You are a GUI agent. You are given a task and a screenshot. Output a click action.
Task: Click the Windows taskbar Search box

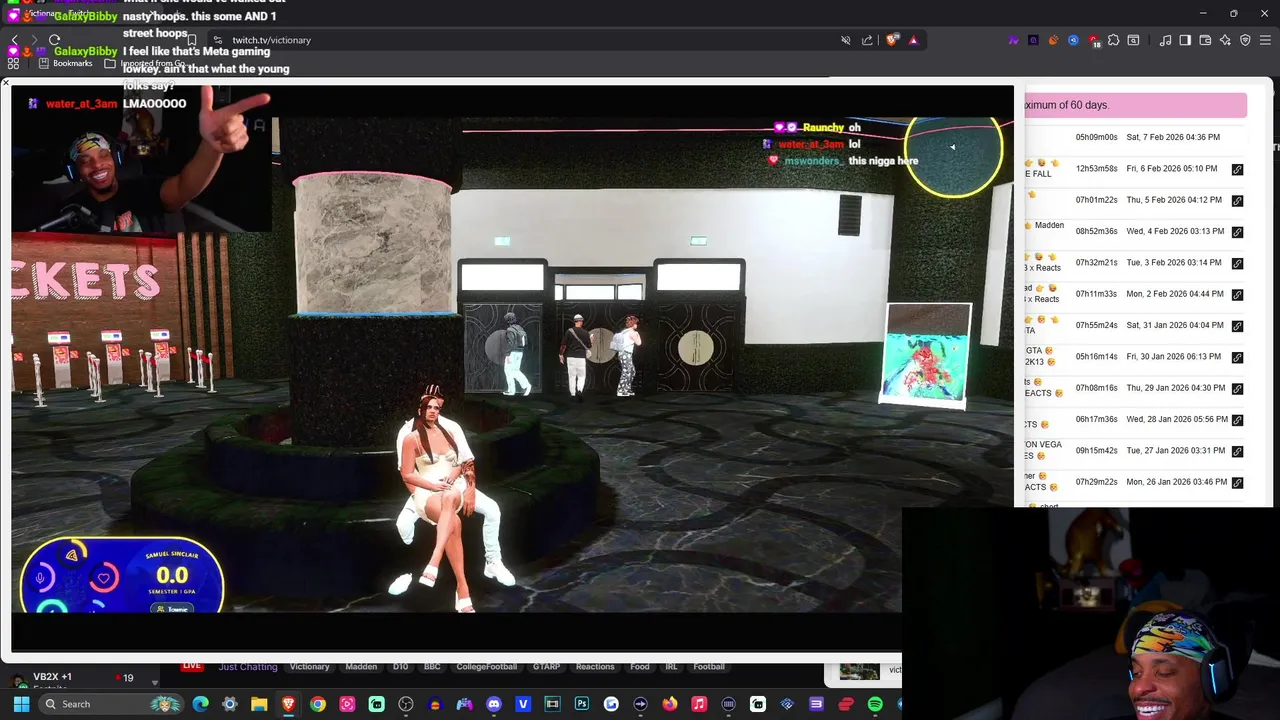pos(112,704)
